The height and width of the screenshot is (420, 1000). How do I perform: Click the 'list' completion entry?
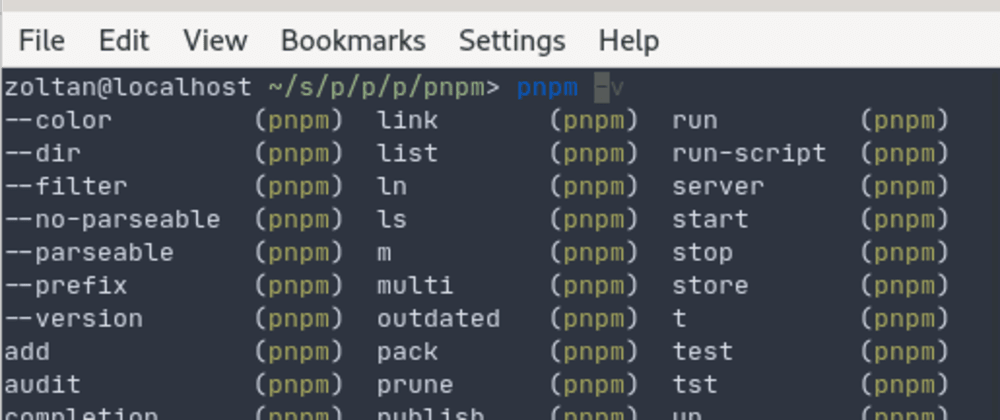pos(408,154)
